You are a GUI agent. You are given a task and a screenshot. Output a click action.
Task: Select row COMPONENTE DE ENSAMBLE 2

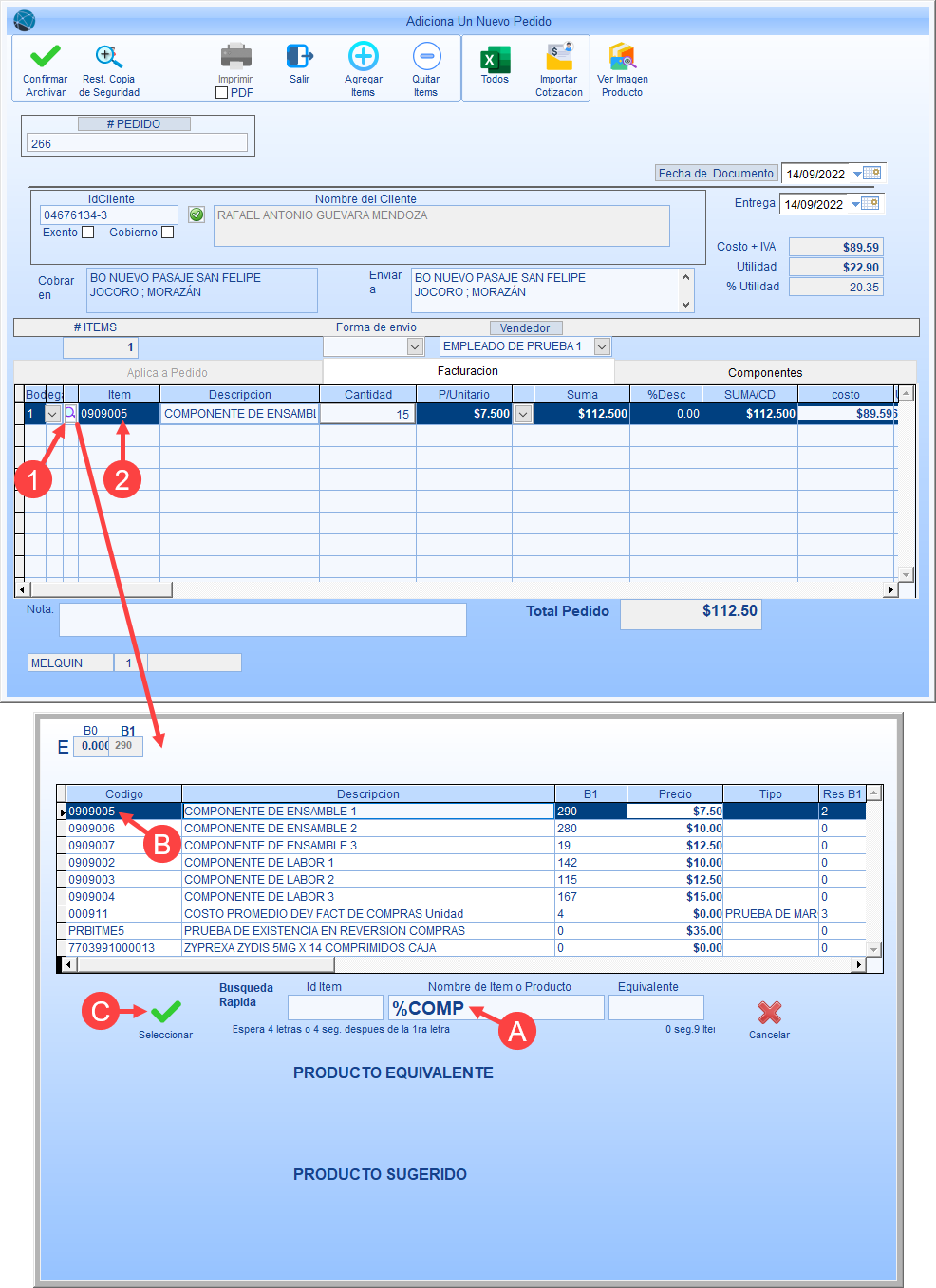(x=460, y=829)
